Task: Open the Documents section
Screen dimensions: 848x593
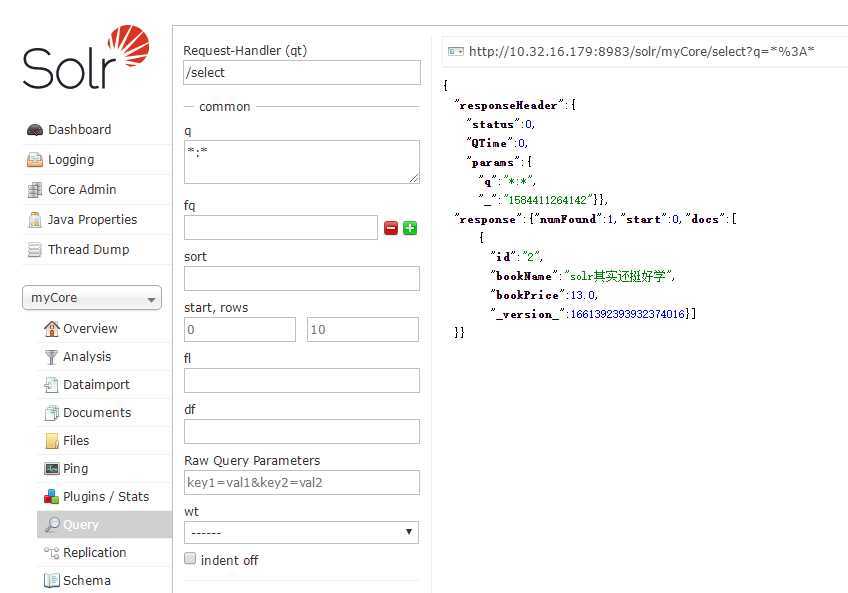Action: pyautogui.click(x=97, y=413)
